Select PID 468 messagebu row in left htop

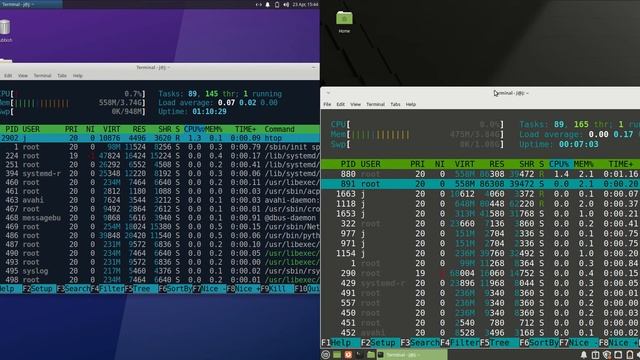(x=160, y=218)
